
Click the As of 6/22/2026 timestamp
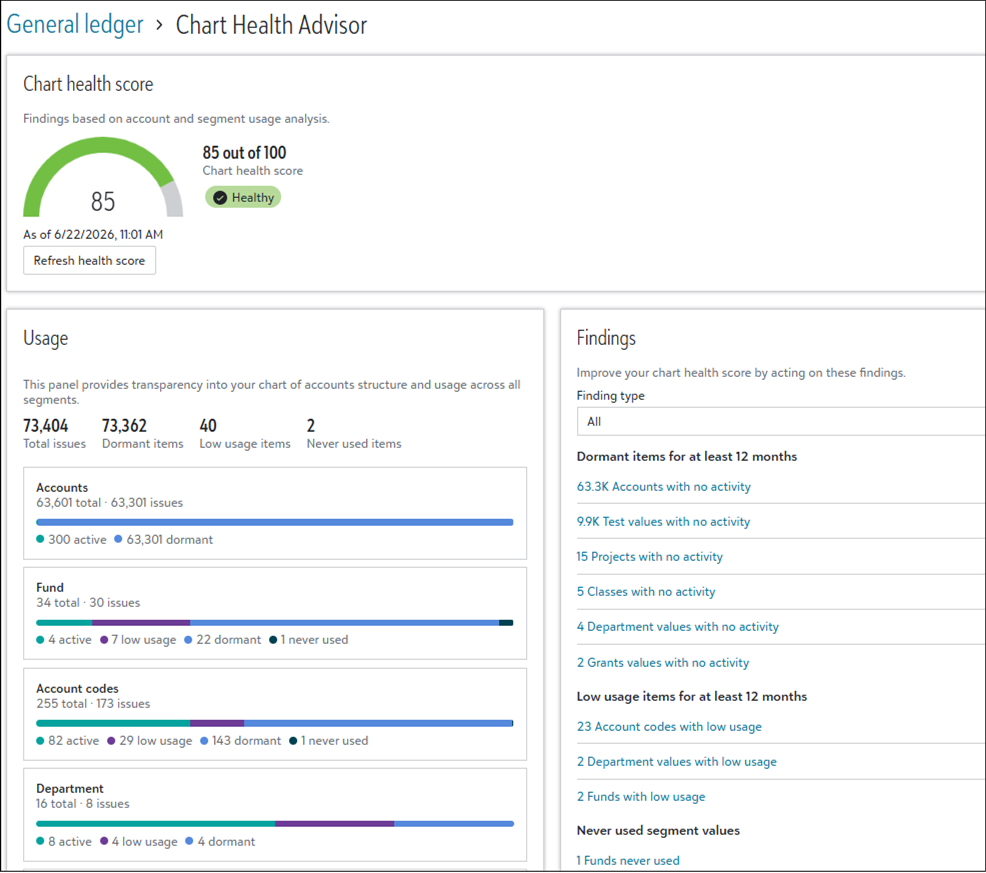coord(93,235)
